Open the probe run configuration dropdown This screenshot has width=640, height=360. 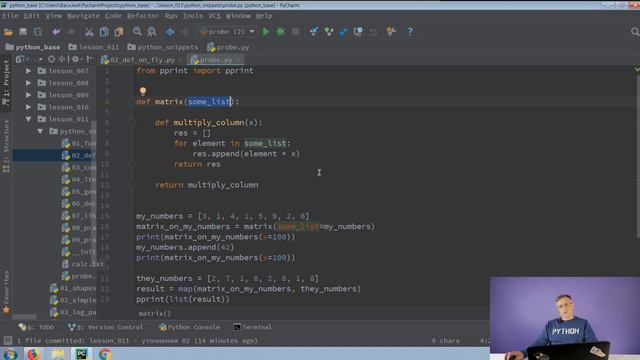[x=227, y=32]
